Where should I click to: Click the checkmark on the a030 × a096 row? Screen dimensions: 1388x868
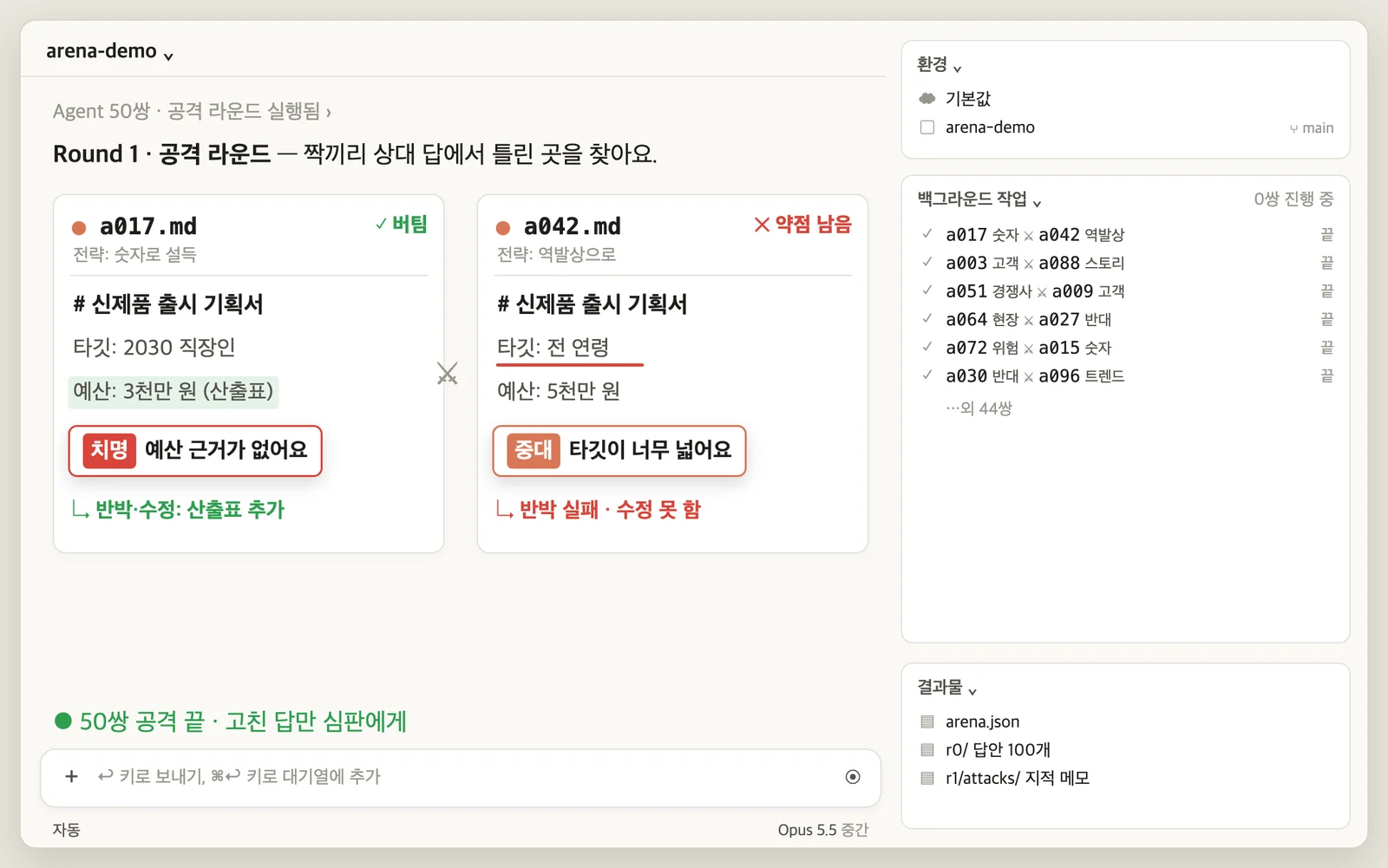pyautogui.click(x=927, y=375)
